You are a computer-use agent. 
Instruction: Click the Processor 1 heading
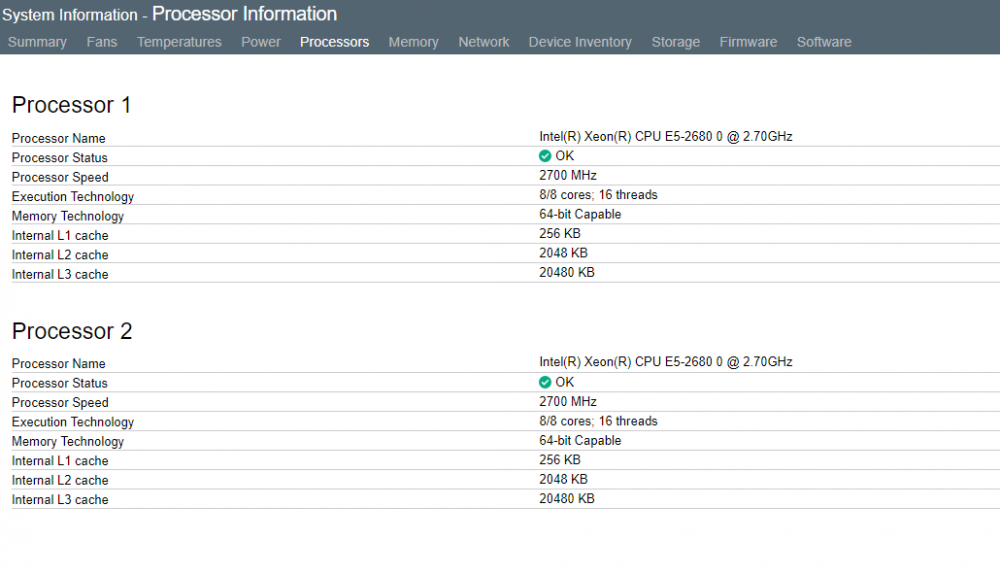(71, 105)
